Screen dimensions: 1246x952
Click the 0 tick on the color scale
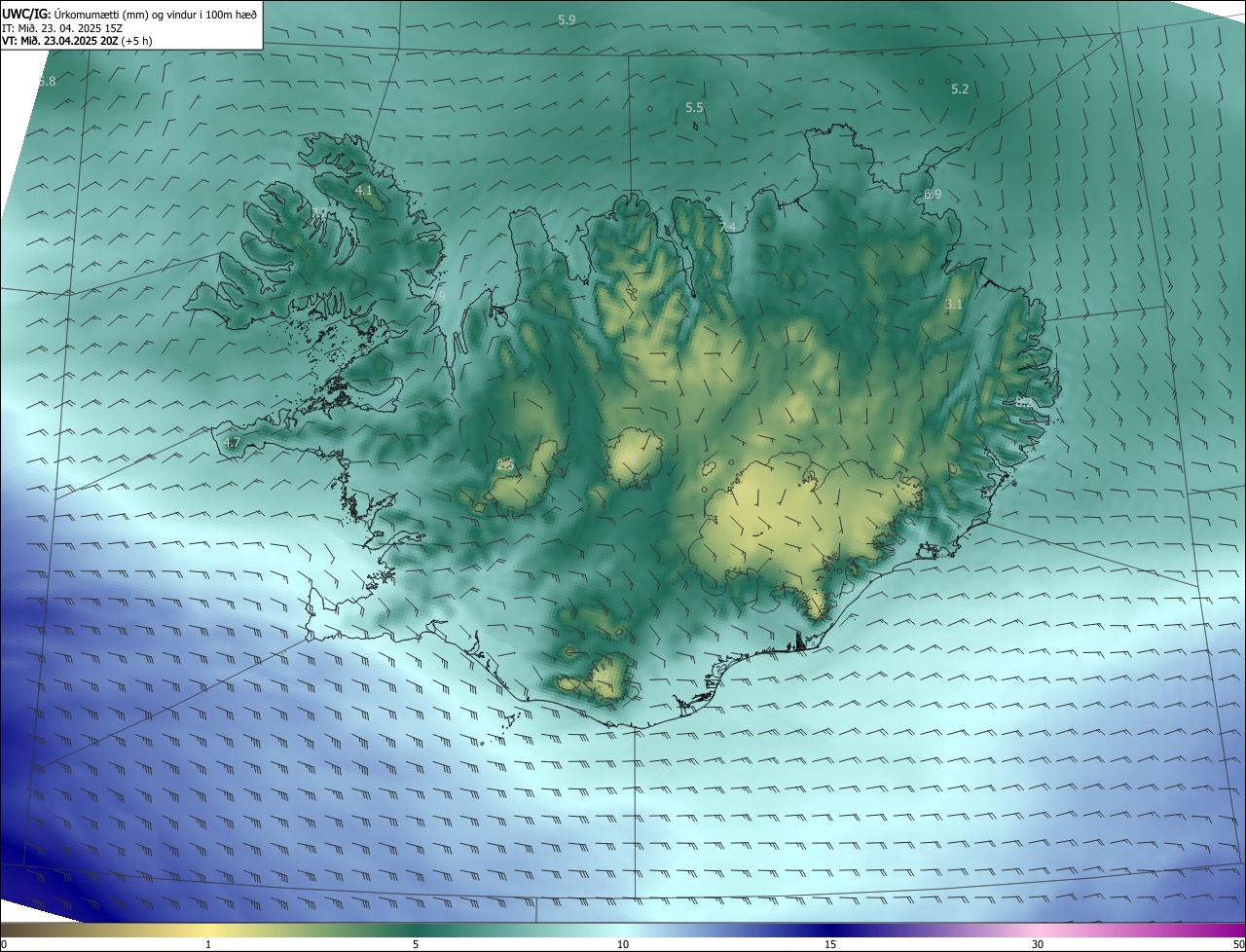[4, 944]
